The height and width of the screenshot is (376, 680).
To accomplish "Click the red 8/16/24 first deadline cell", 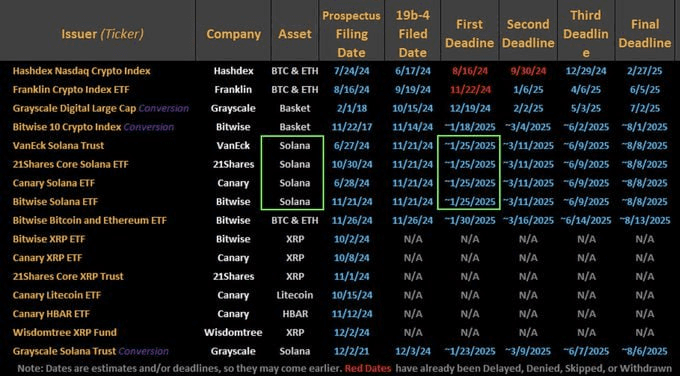I will (470, 71).
